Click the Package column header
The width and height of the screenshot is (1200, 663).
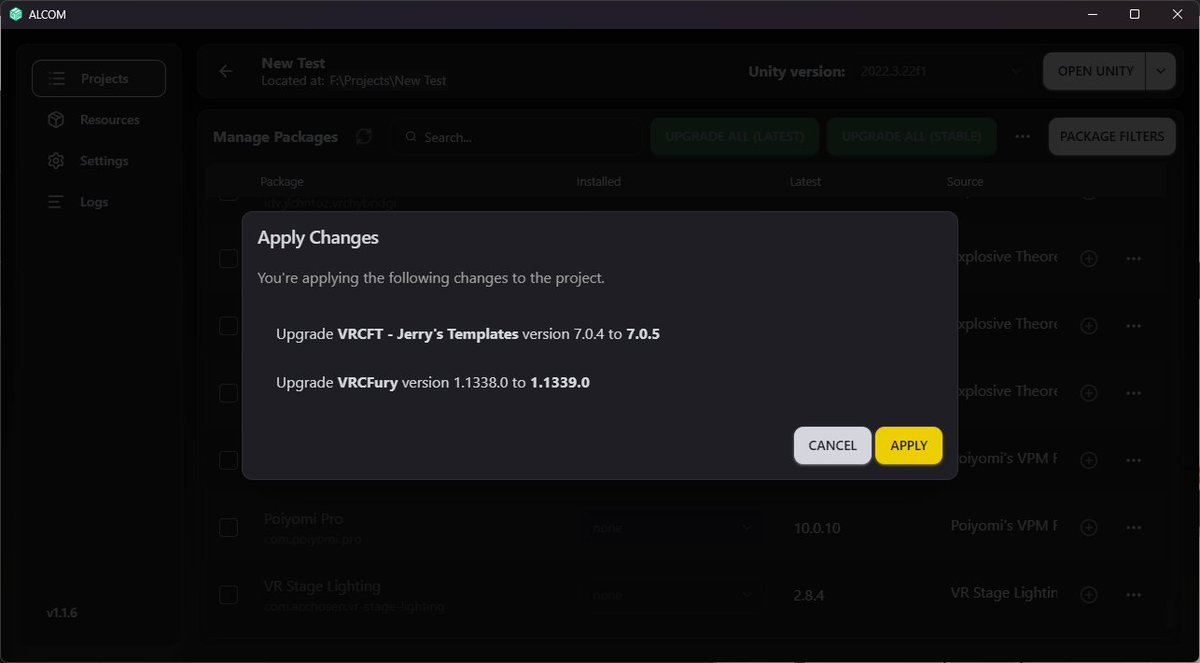(x=281, y=182)
